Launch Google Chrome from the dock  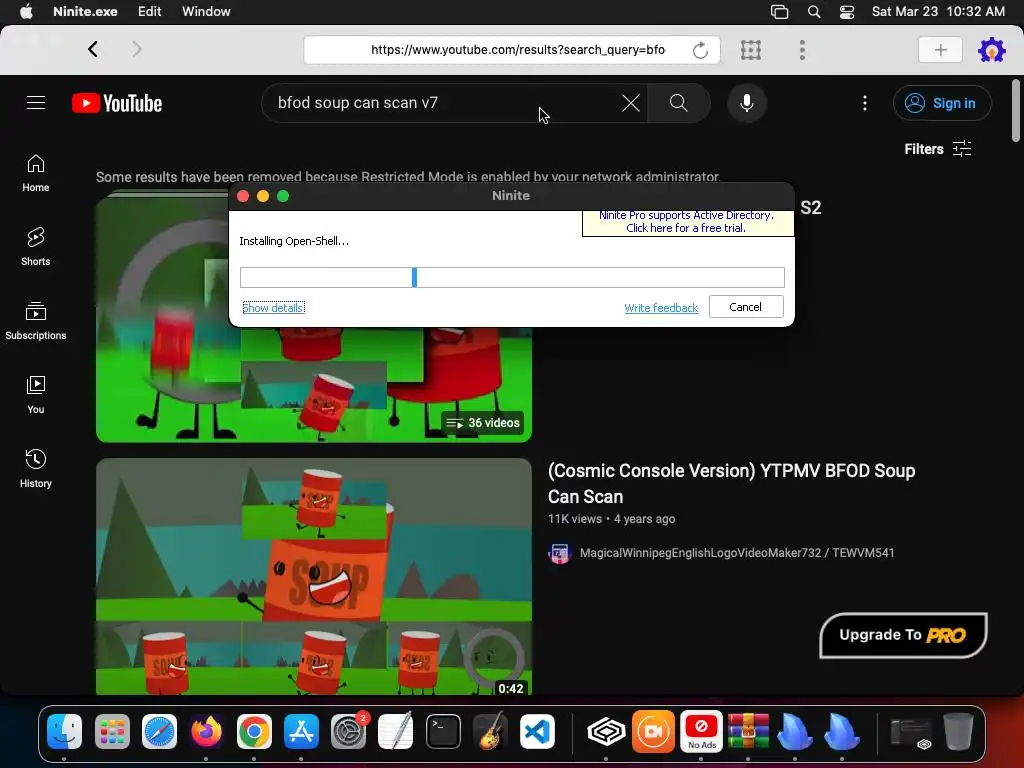254,731
